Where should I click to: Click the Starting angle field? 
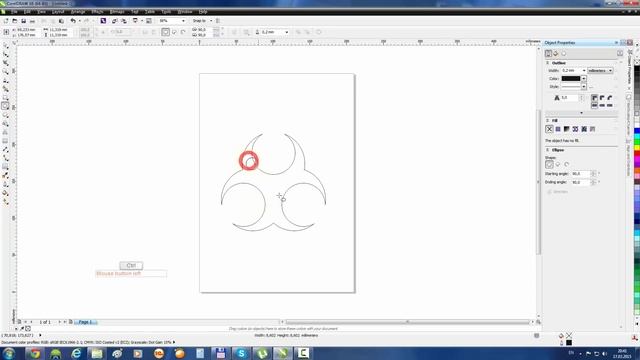[580, 174]
